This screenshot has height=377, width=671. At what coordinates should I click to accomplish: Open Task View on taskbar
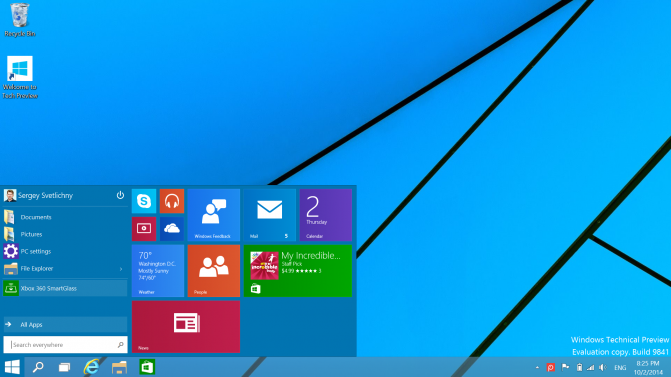[65, 367]
